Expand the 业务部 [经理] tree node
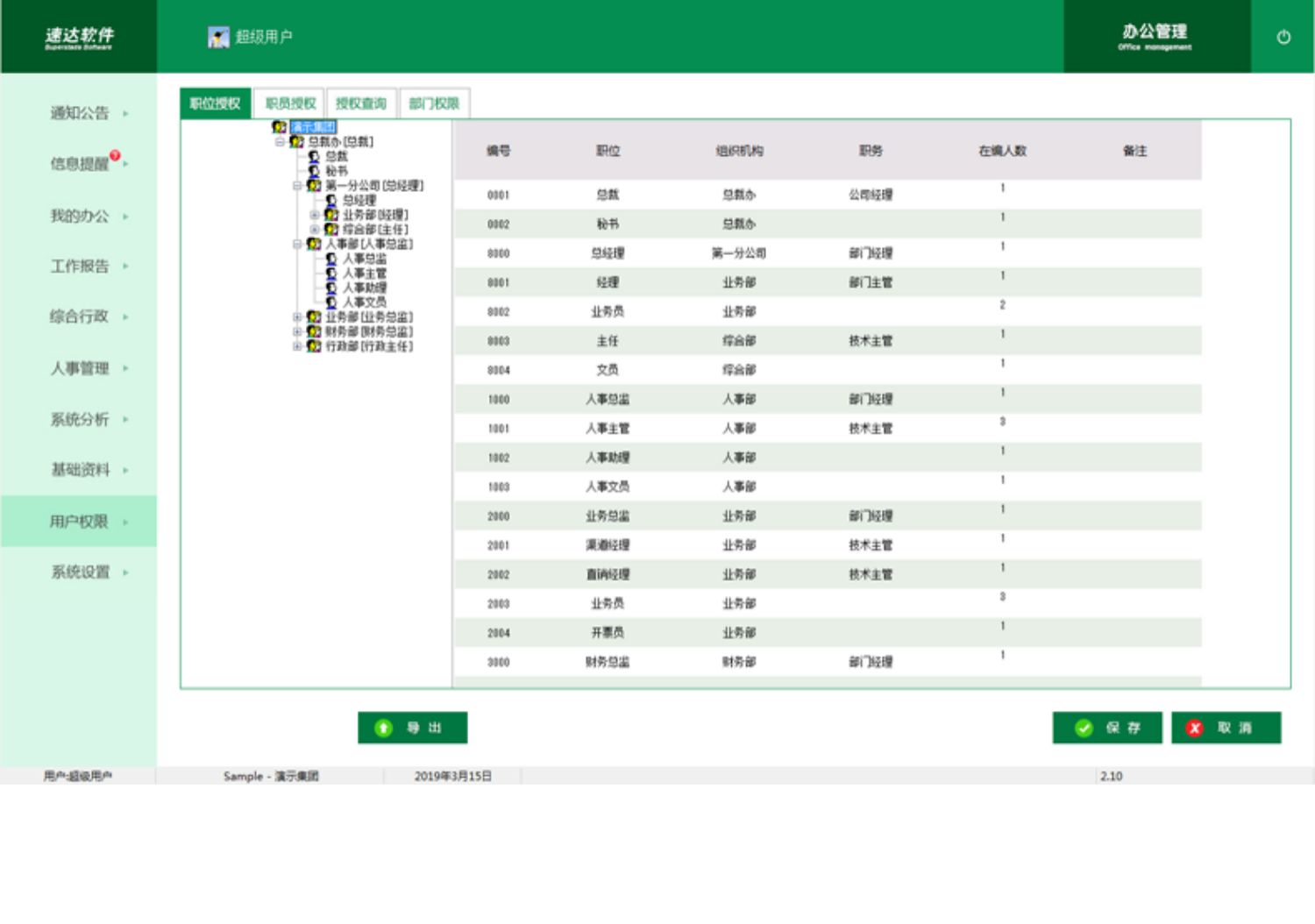The image size is (1315, 924). (x=314, y=215)
